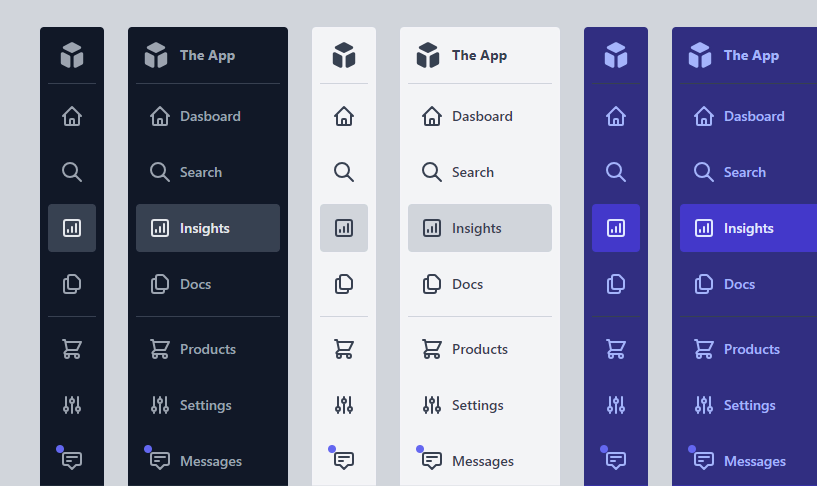This screenshot has height=486, width=817.
Task: Open Home icon in light collapsed sidebar
Action: tap(344, 116)
